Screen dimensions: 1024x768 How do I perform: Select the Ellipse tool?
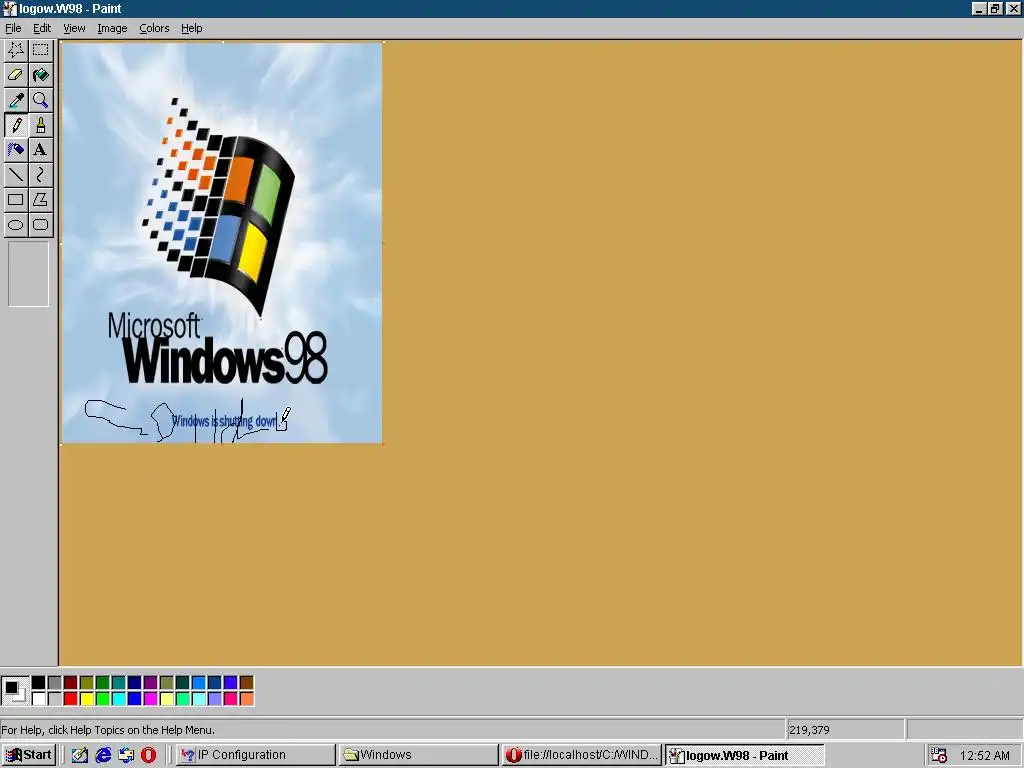click(16, 225)
